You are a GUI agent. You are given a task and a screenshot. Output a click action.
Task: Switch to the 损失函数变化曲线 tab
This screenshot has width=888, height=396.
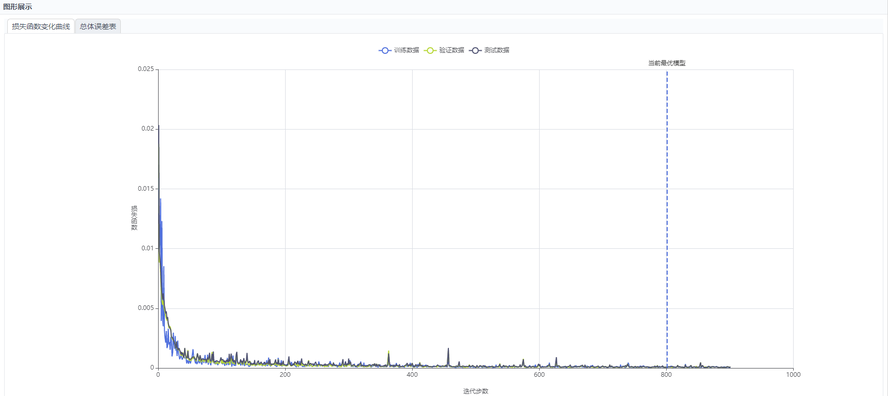(x=41, y=27)
